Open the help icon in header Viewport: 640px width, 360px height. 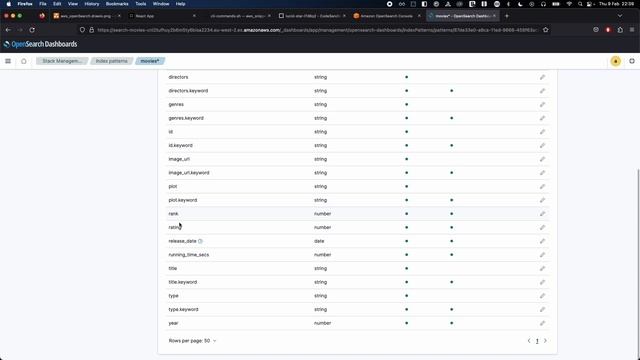click(x=632, y=61)
